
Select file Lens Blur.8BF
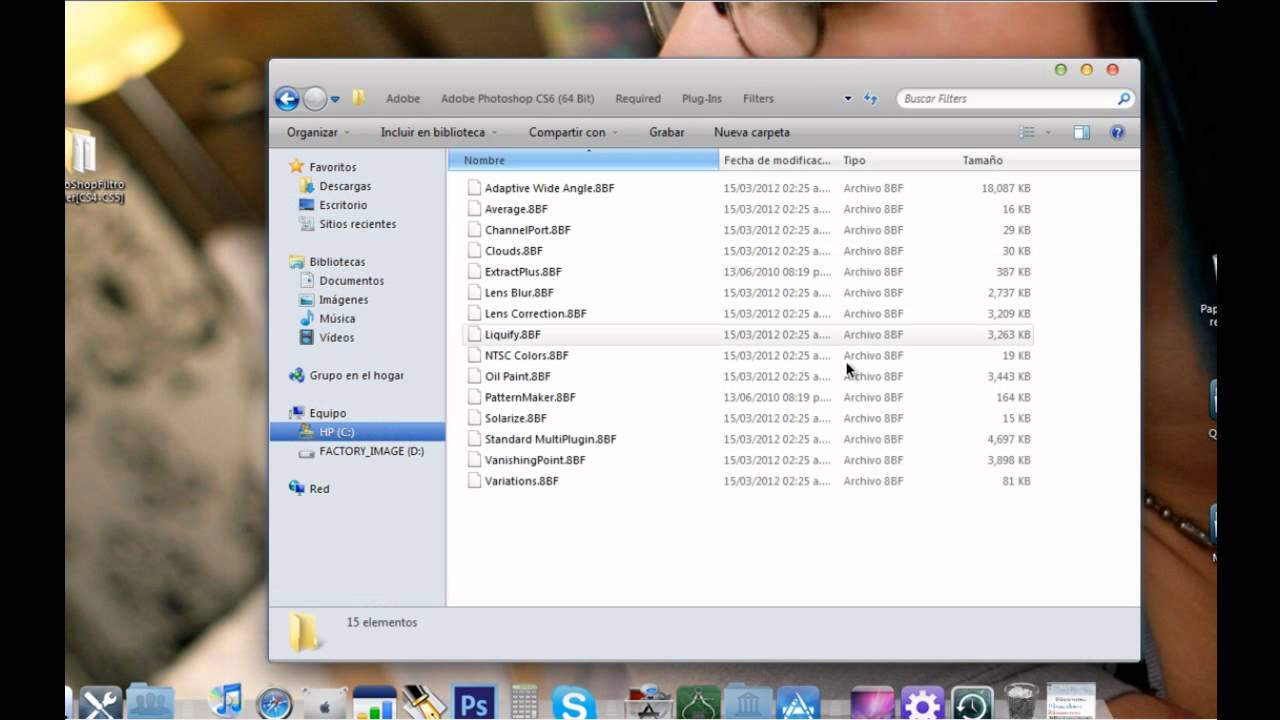pyautogui.click(x=519, y=293)
